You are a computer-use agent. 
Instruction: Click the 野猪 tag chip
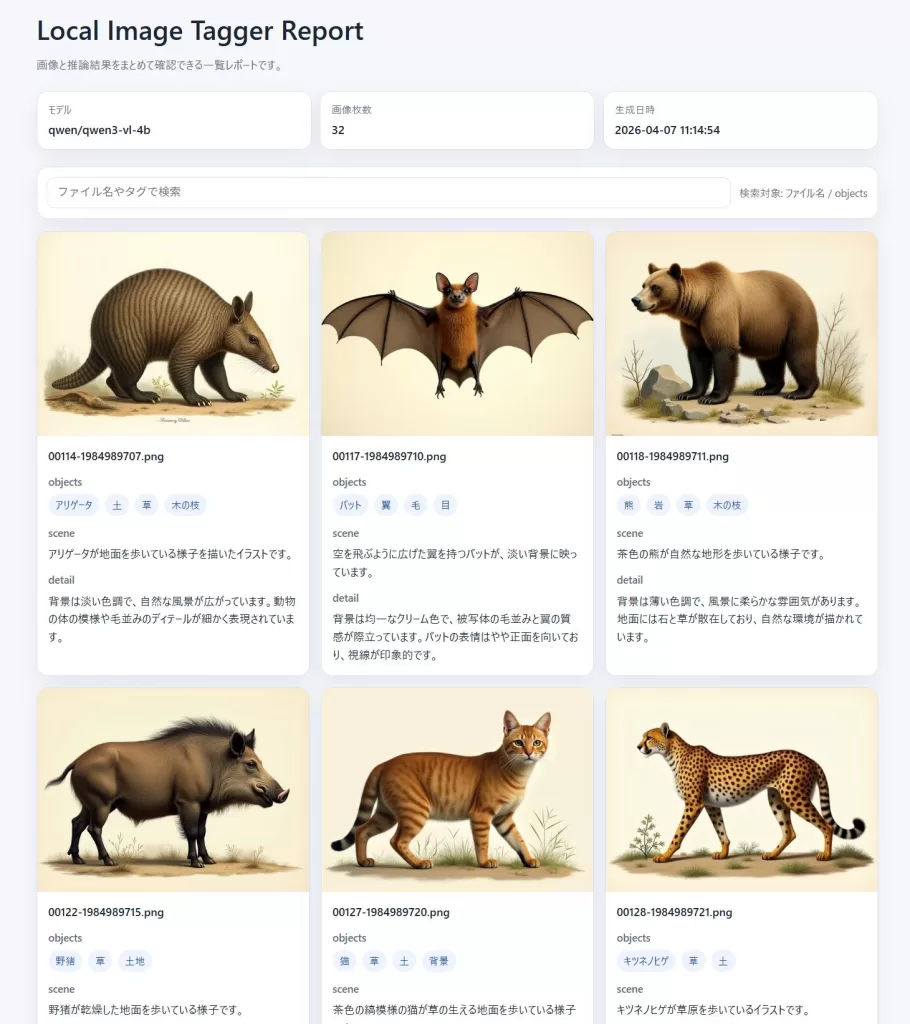click(x=65, y=961)
